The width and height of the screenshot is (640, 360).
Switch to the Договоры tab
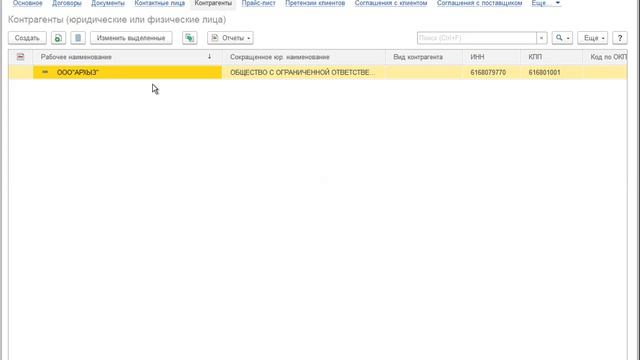pos(67,3)
